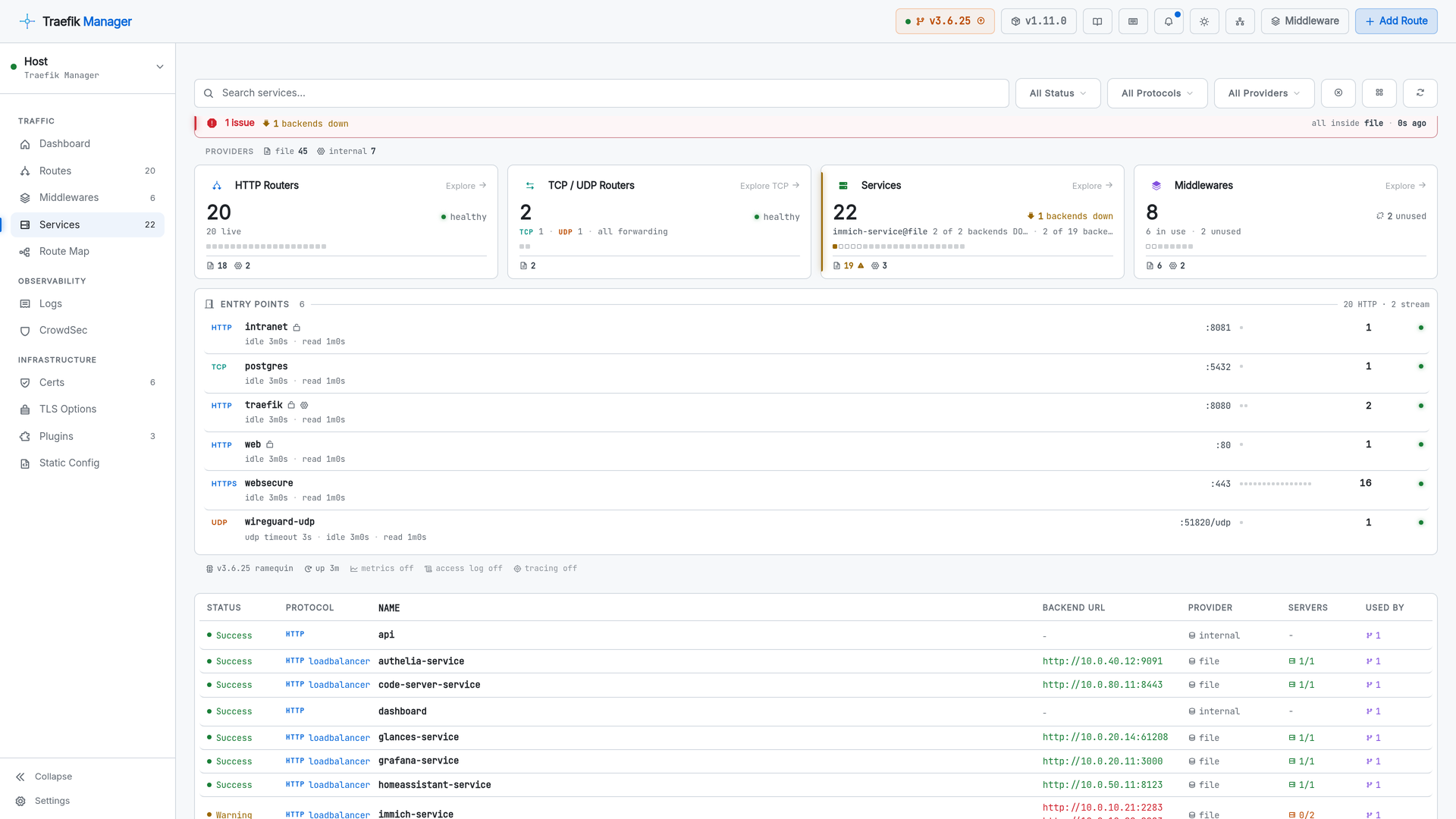
Task: Click the websecure entry point row
Action: (x=816, y=491)
